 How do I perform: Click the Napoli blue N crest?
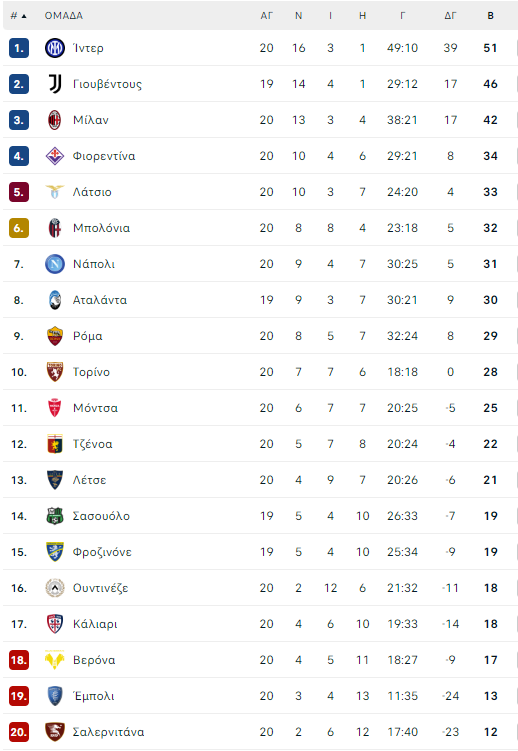click(x=55, y=264)
